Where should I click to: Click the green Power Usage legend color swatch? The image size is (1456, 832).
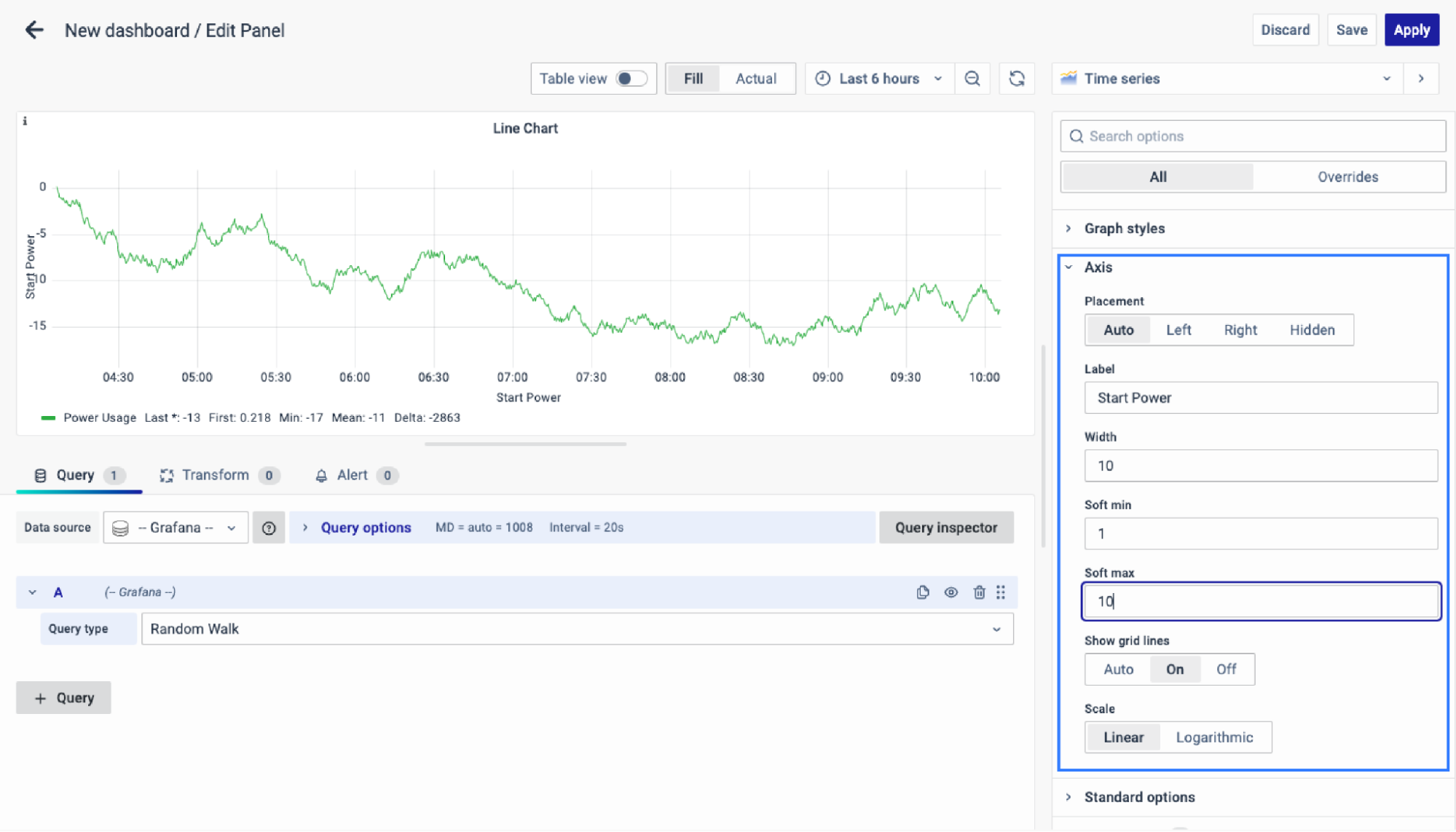click(48, 417)
